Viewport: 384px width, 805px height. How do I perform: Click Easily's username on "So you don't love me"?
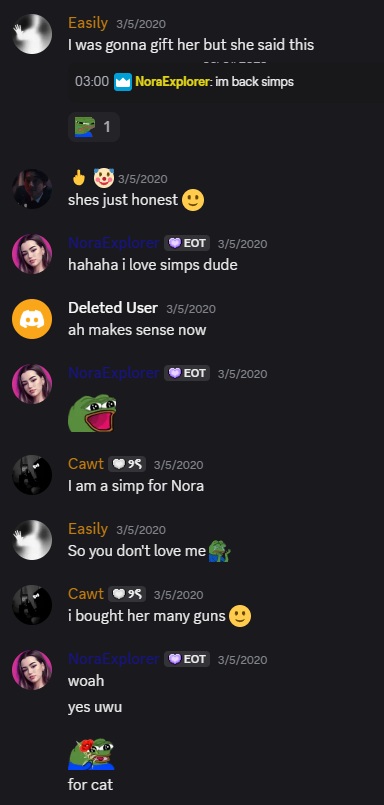[x=88, y=529]
